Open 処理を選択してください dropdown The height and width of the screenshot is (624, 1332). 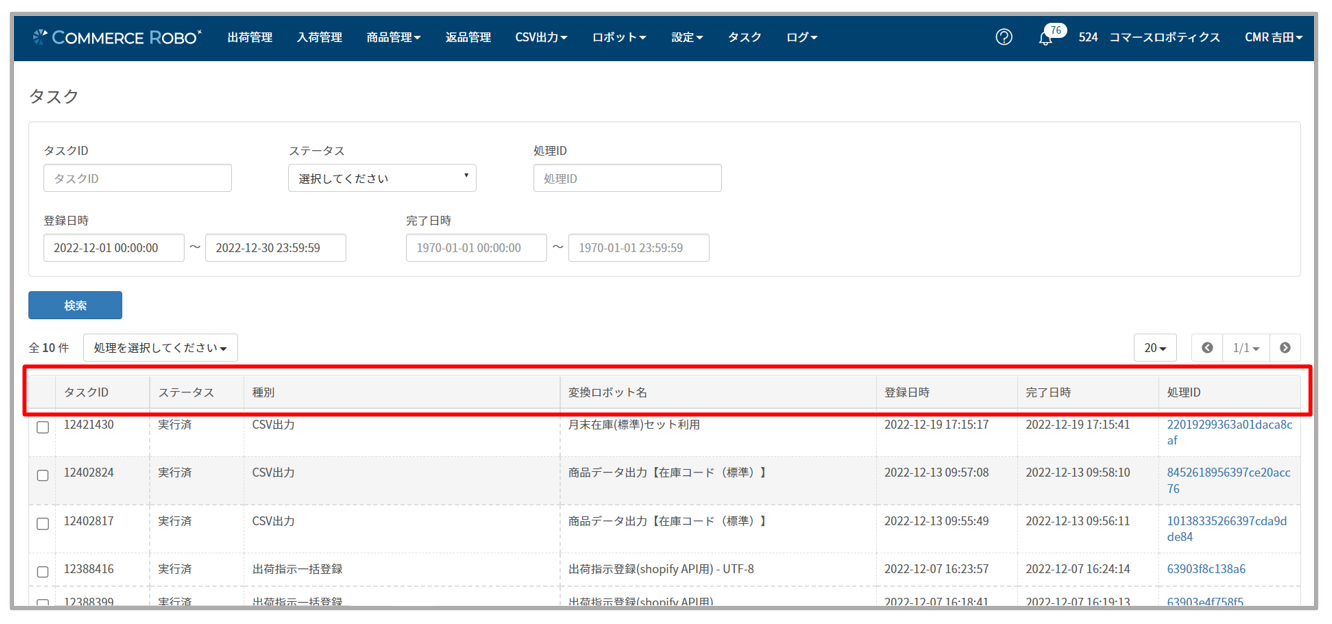[160, 348]
